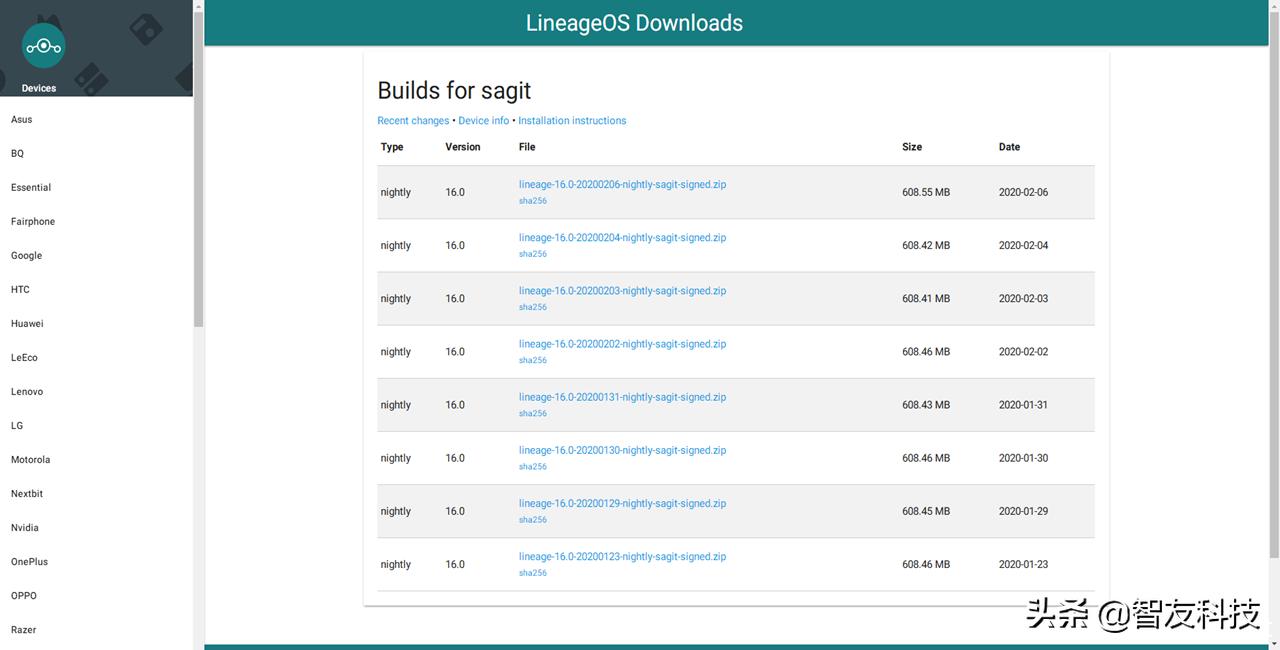Image resolution: width=1280 pixels, height=650 pixels.
Task: Open the Devices sidebar header
Action: point(38,87)
